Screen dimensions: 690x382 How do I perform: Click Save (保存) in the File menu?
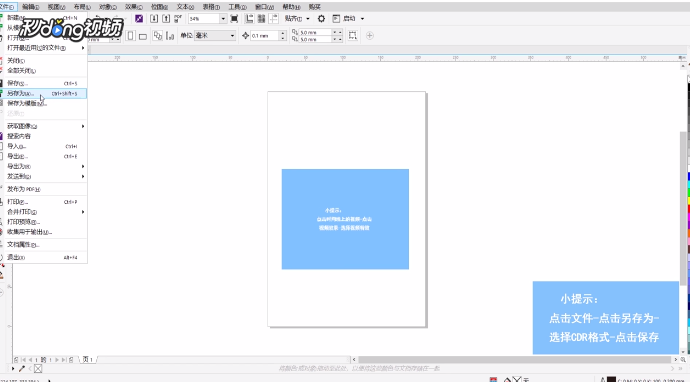coord(43,83)
